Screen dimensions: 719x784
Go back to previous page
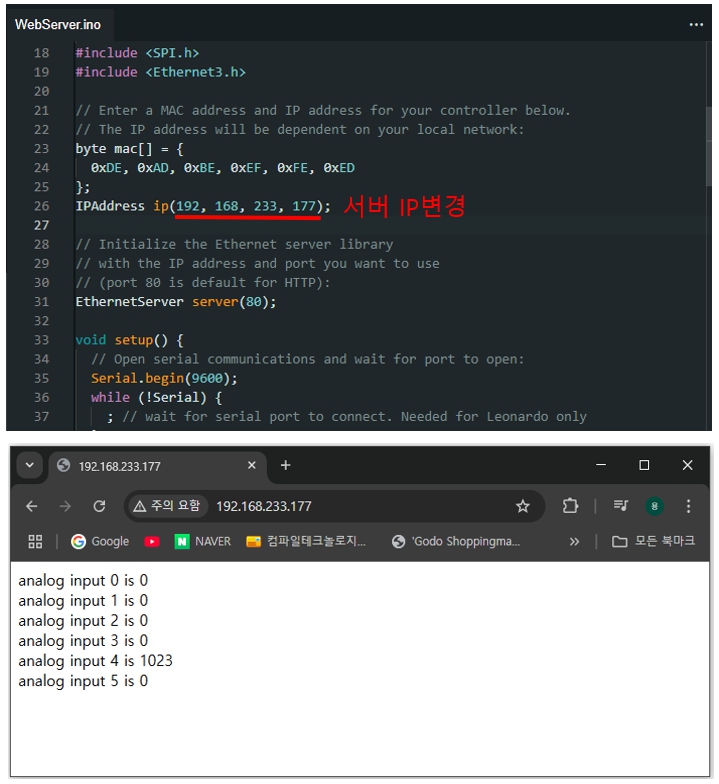tap(32, 507)
